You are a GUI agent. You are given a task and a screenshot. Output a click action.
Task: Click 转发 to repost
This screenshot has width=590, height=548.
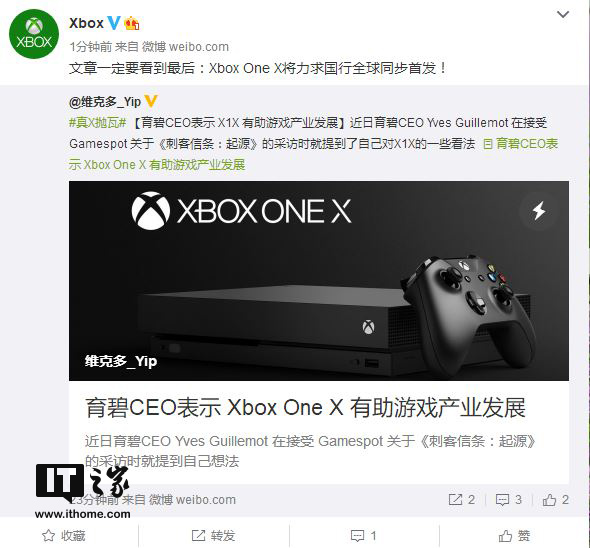pos(213,535)
